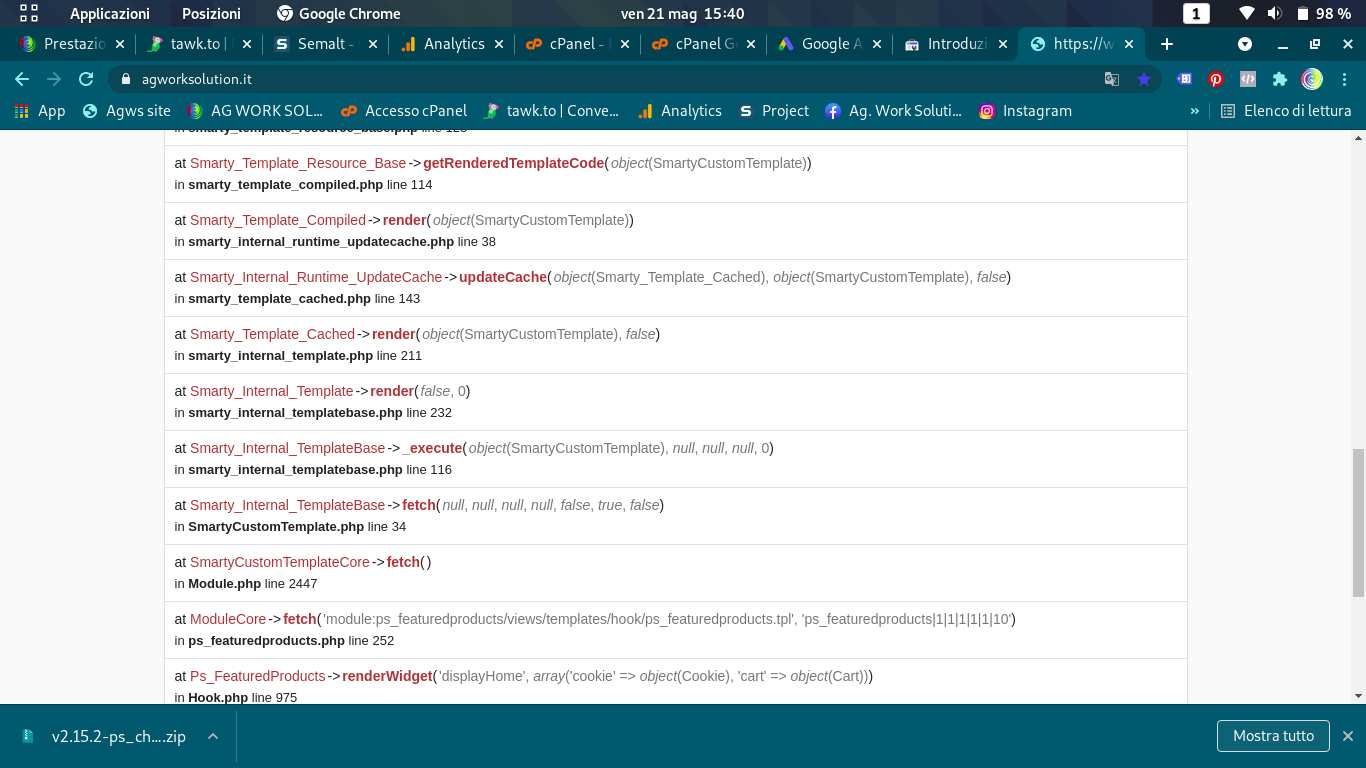Click the ModuleCore class name
The width and height of the screenshot is (1366, 768).
[x=228, y=619]
